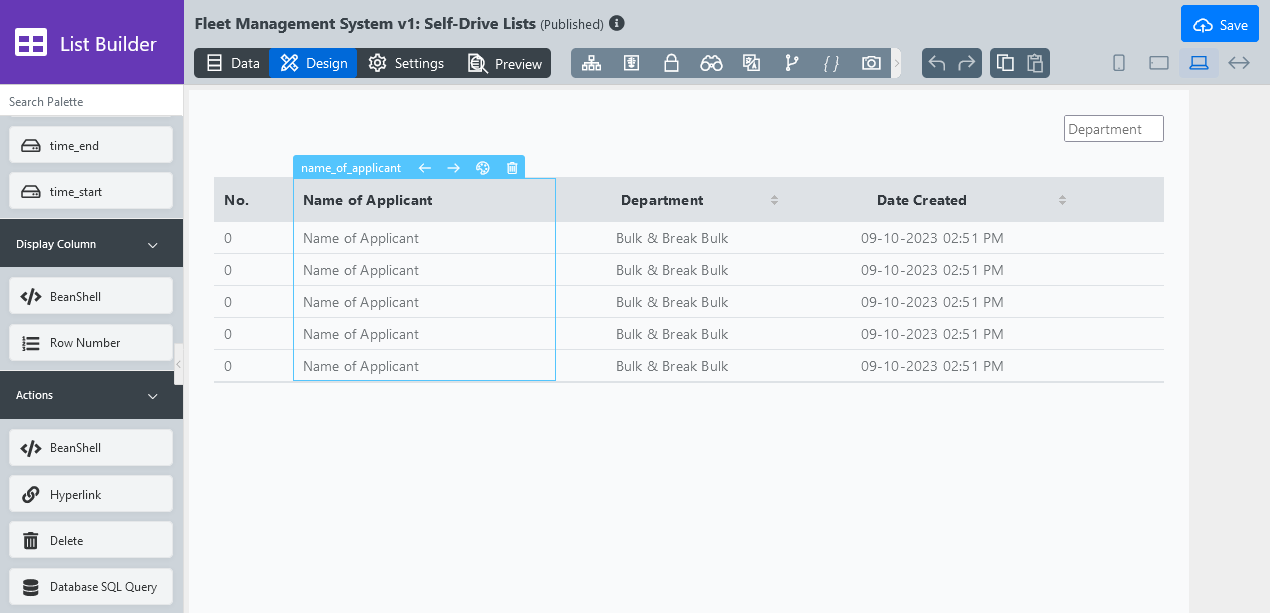
Task: Click the code-branch diff icon in toolbar
Action: pyautogui.click(x=792, y=63)
